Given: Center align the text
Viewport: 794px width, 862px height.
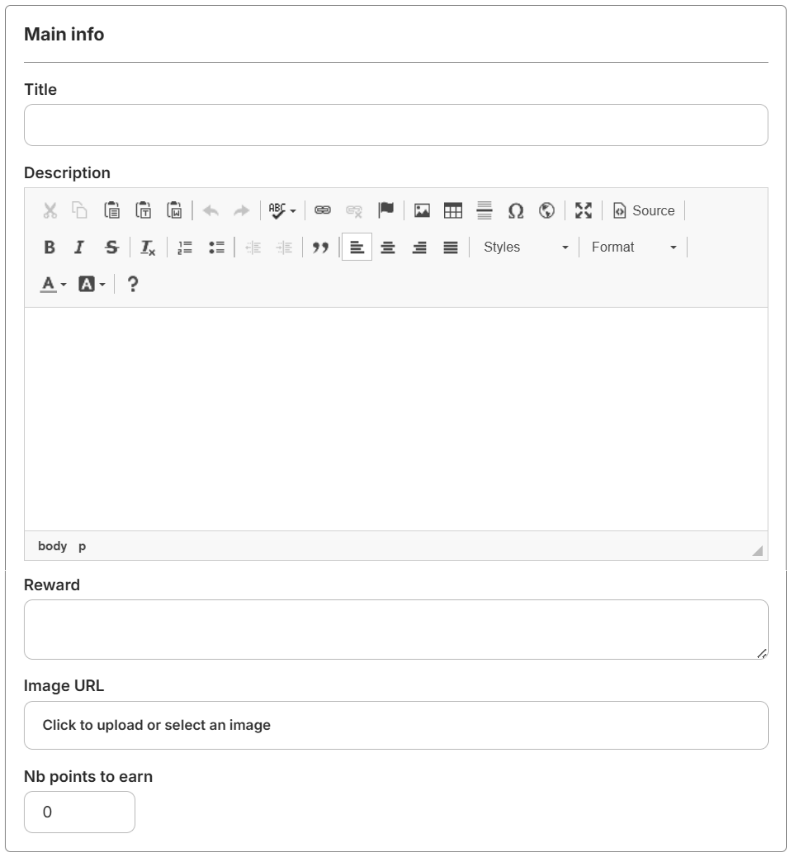Looking at the screenshot, I should click(x=389, y=247).
